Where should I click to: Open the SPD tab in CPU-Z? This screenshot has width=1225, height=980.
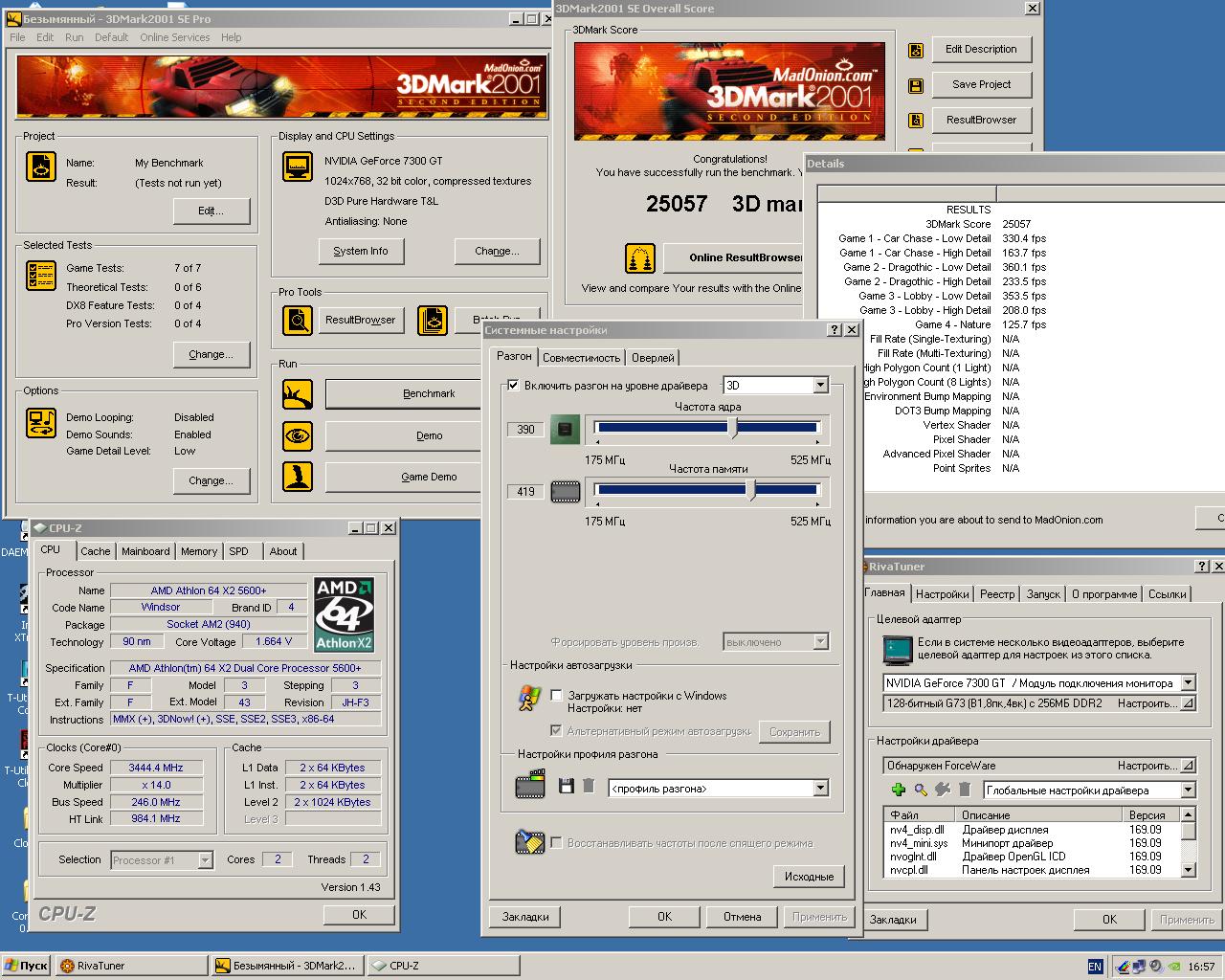(x=239, y=551)
